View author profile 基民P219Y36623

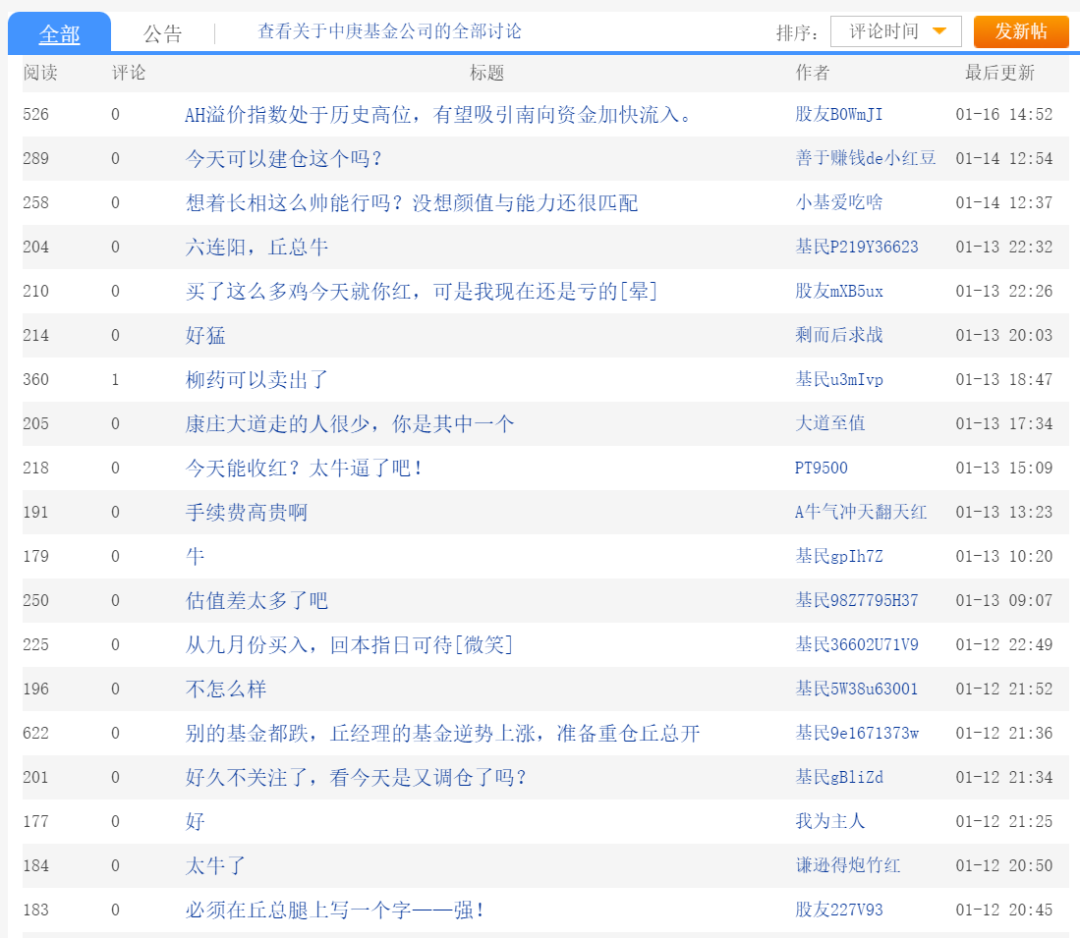[857, 247]
